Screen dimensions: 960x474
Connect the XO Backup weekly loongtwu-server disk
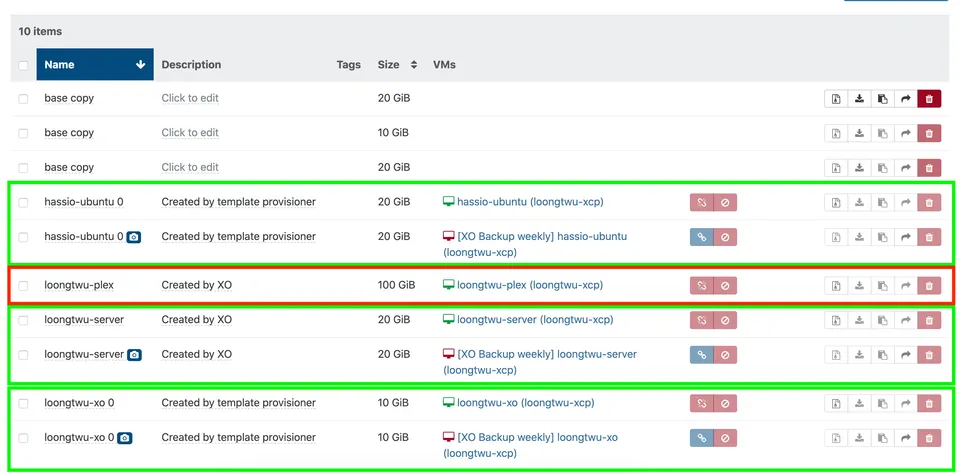[702, 355]
